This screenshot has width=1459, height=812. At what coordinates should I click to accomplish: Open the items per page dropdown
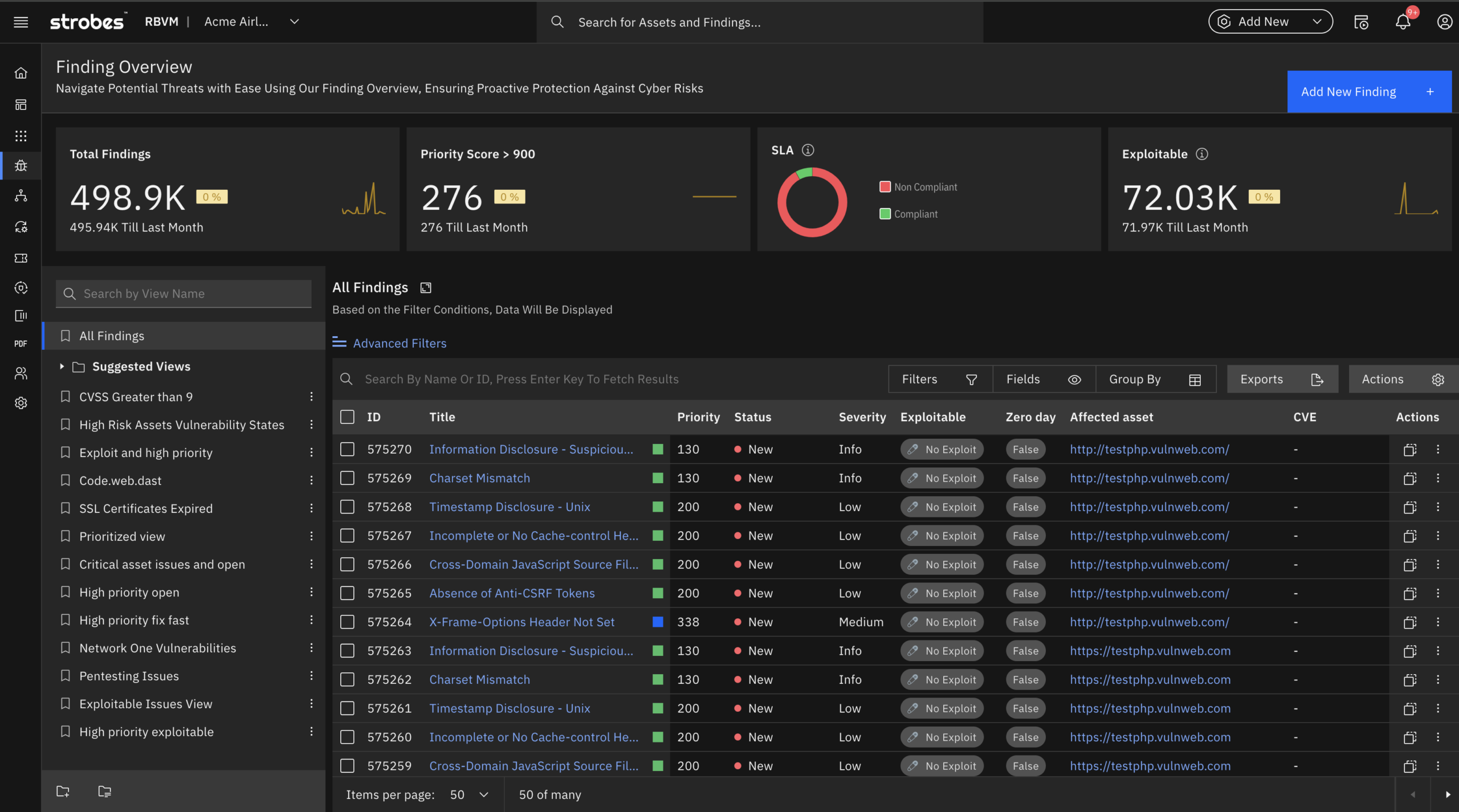point(469,794)
